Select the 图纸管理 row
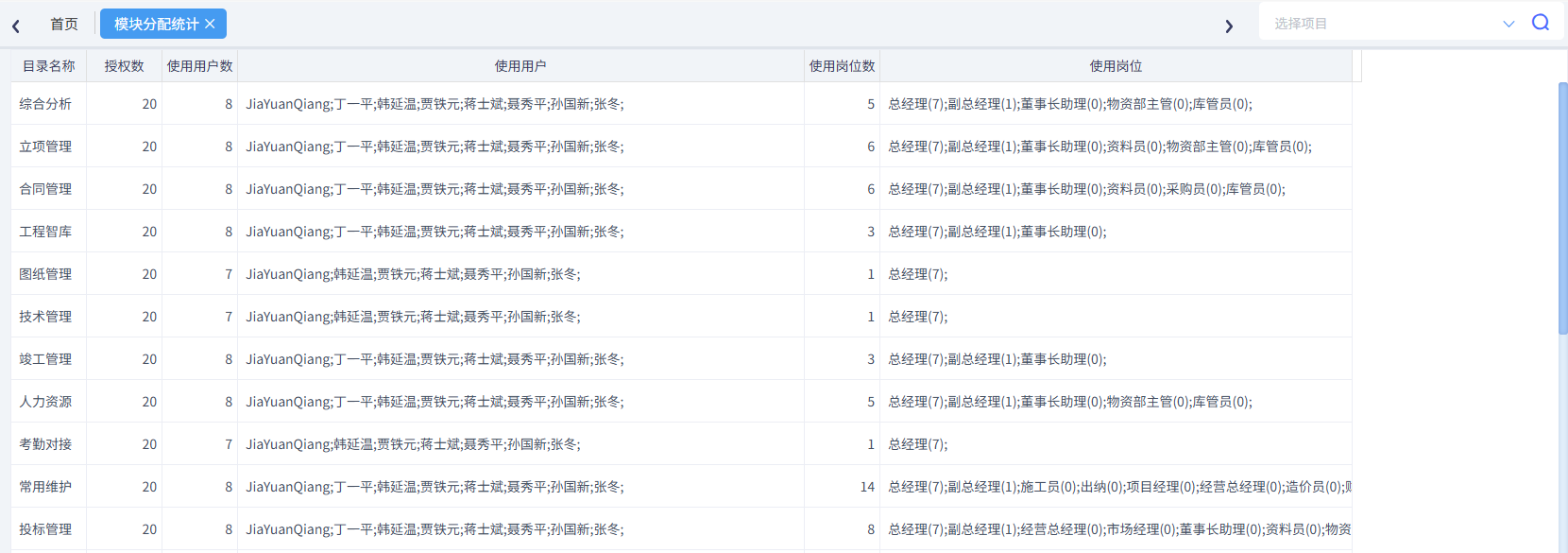This screenshot has height=553, width=1568. (681, 274)
